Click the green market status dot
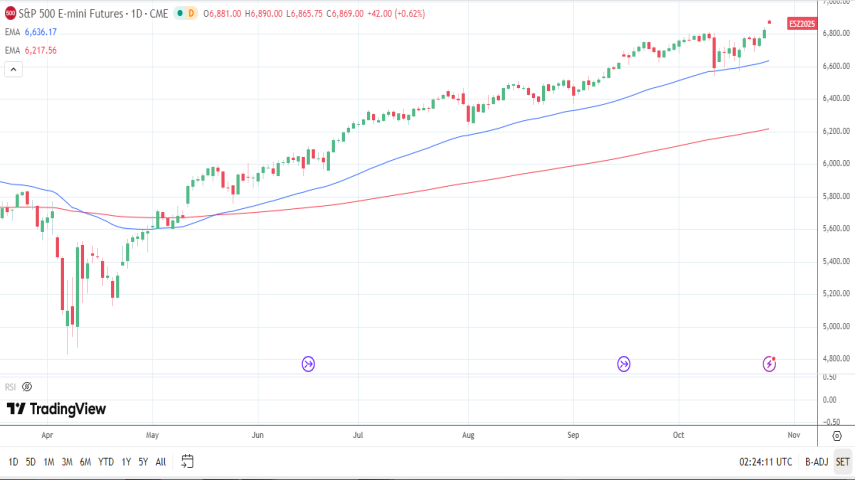 [x=179, y=13]
